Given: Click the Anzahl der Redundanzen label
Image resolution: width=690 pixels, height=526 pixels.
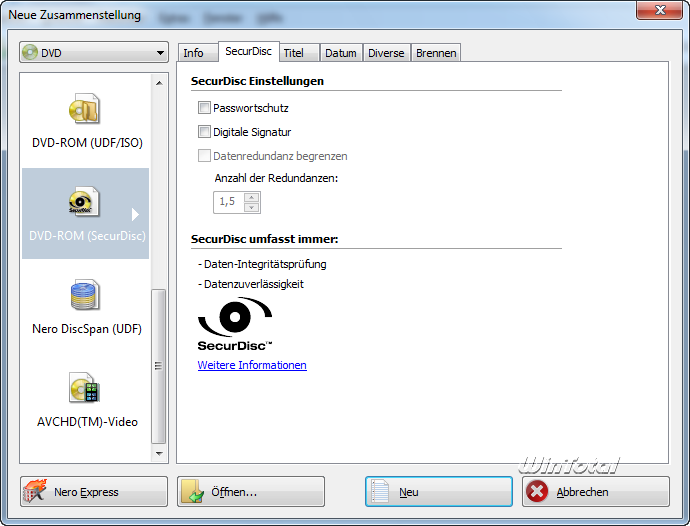Looking at the screenshot, I should point(276,178).
